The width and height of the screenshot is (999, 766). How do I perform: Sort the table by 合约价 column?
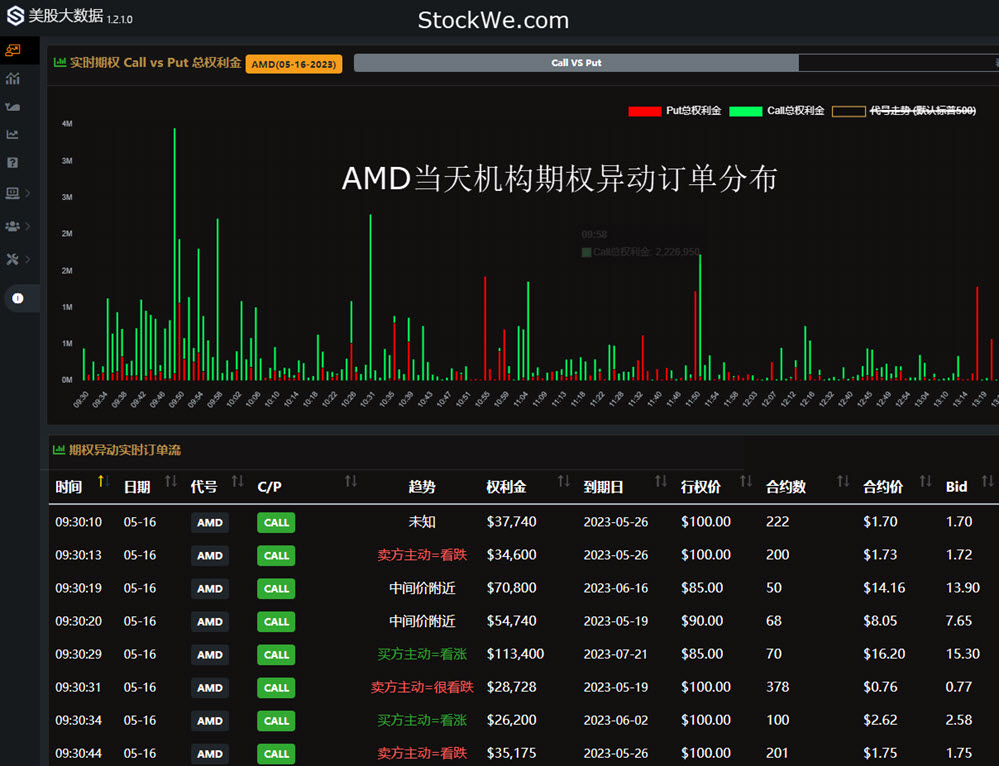click(926, 482)
